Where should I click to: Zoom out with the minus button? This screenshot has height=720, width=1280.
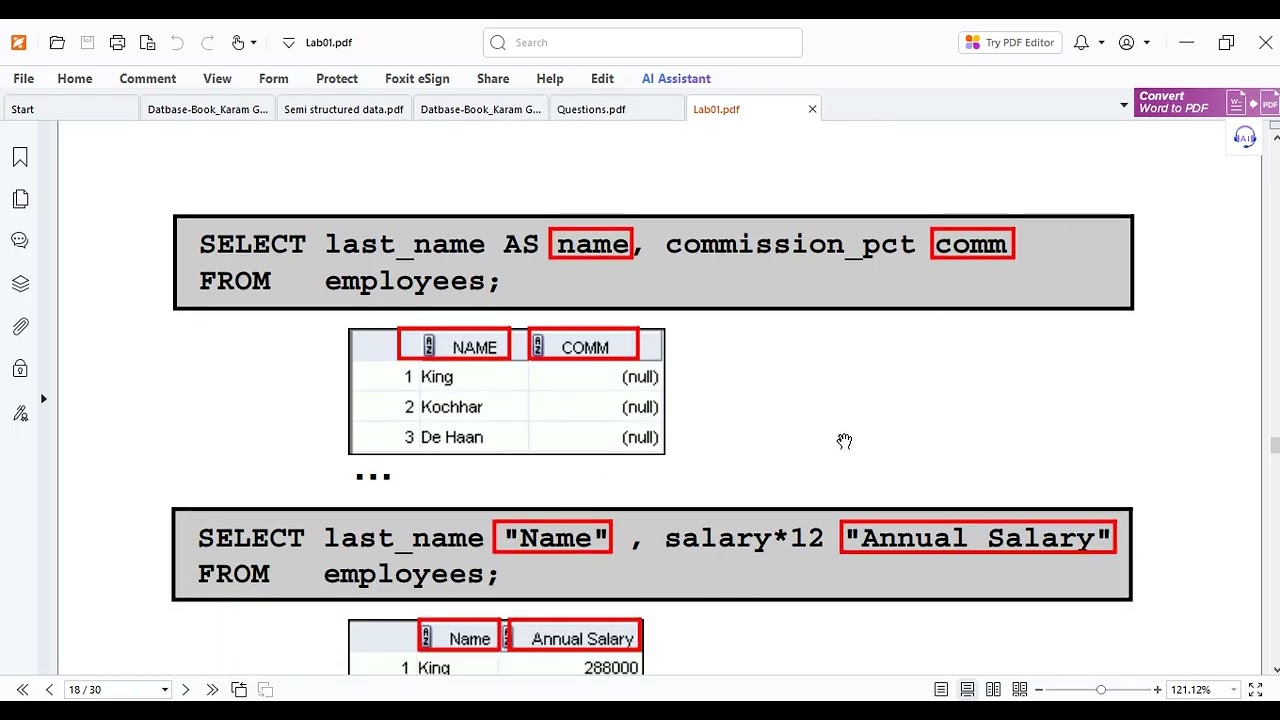click(x=1039, y=690)
